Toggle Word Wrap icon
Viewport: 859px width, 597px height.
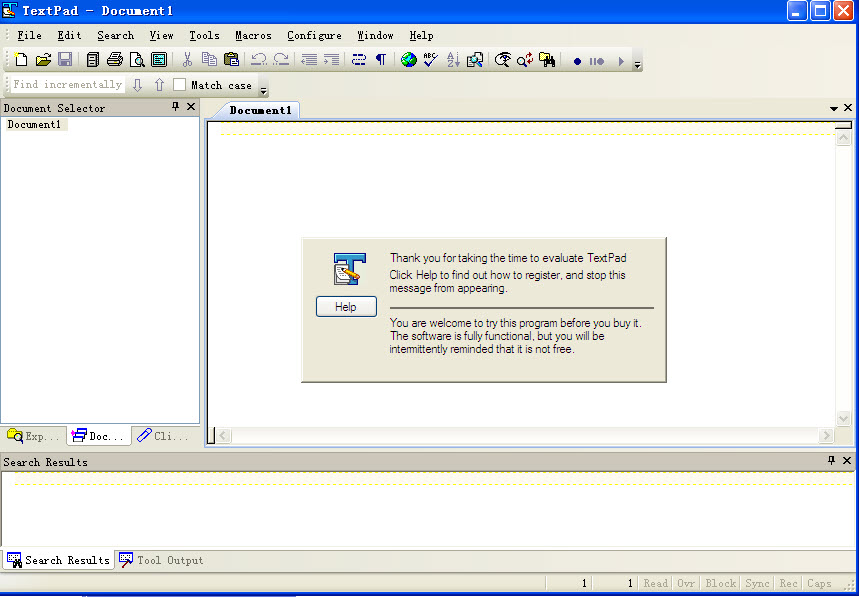(359, 59)
